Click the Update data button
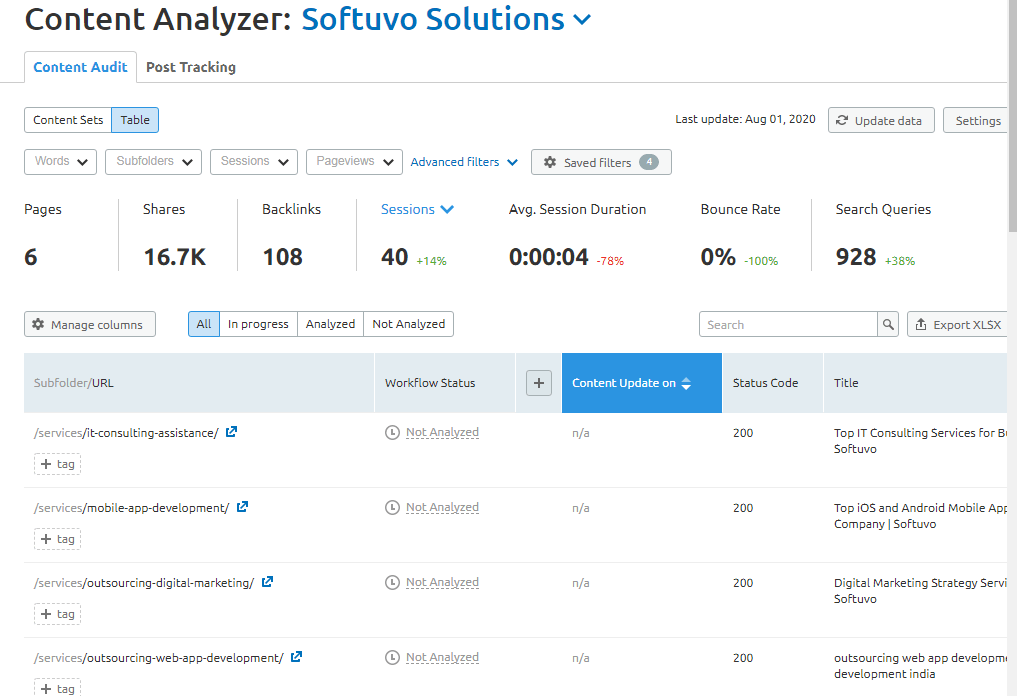The image size is (1017, 696). point(881,120)
